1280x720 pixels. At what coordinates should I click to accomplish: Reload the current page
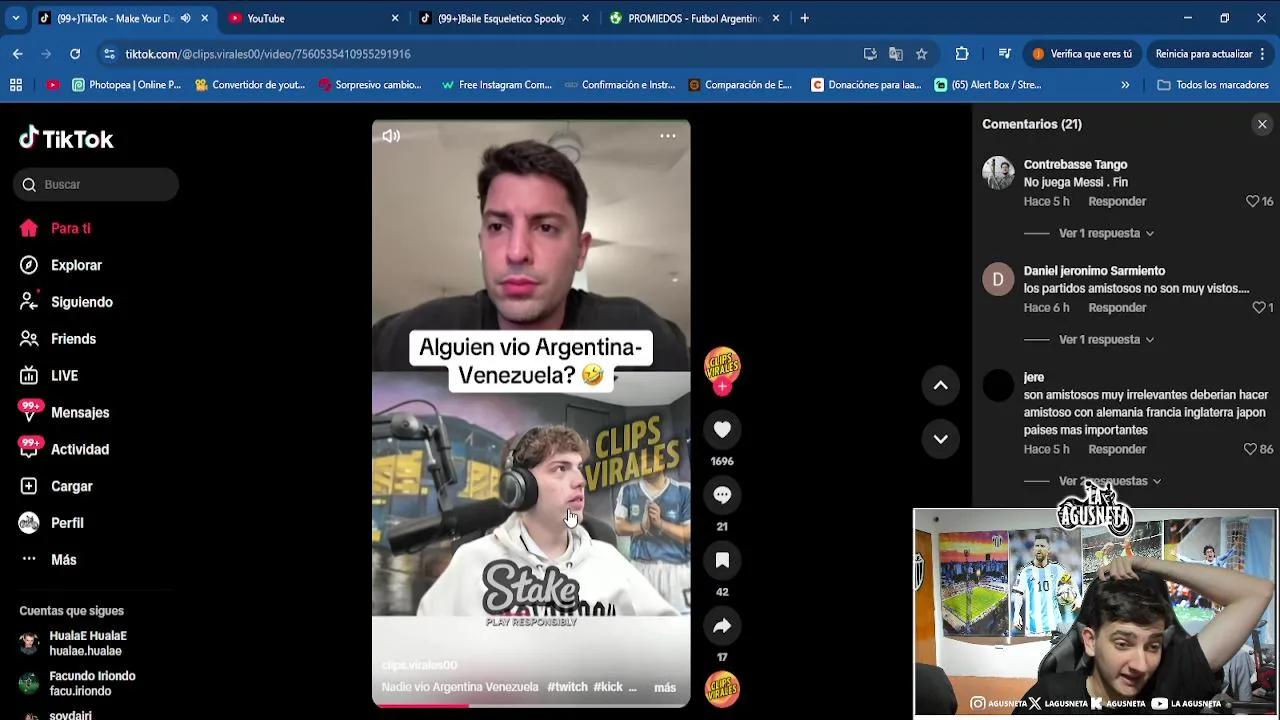(x=75, y=54)
